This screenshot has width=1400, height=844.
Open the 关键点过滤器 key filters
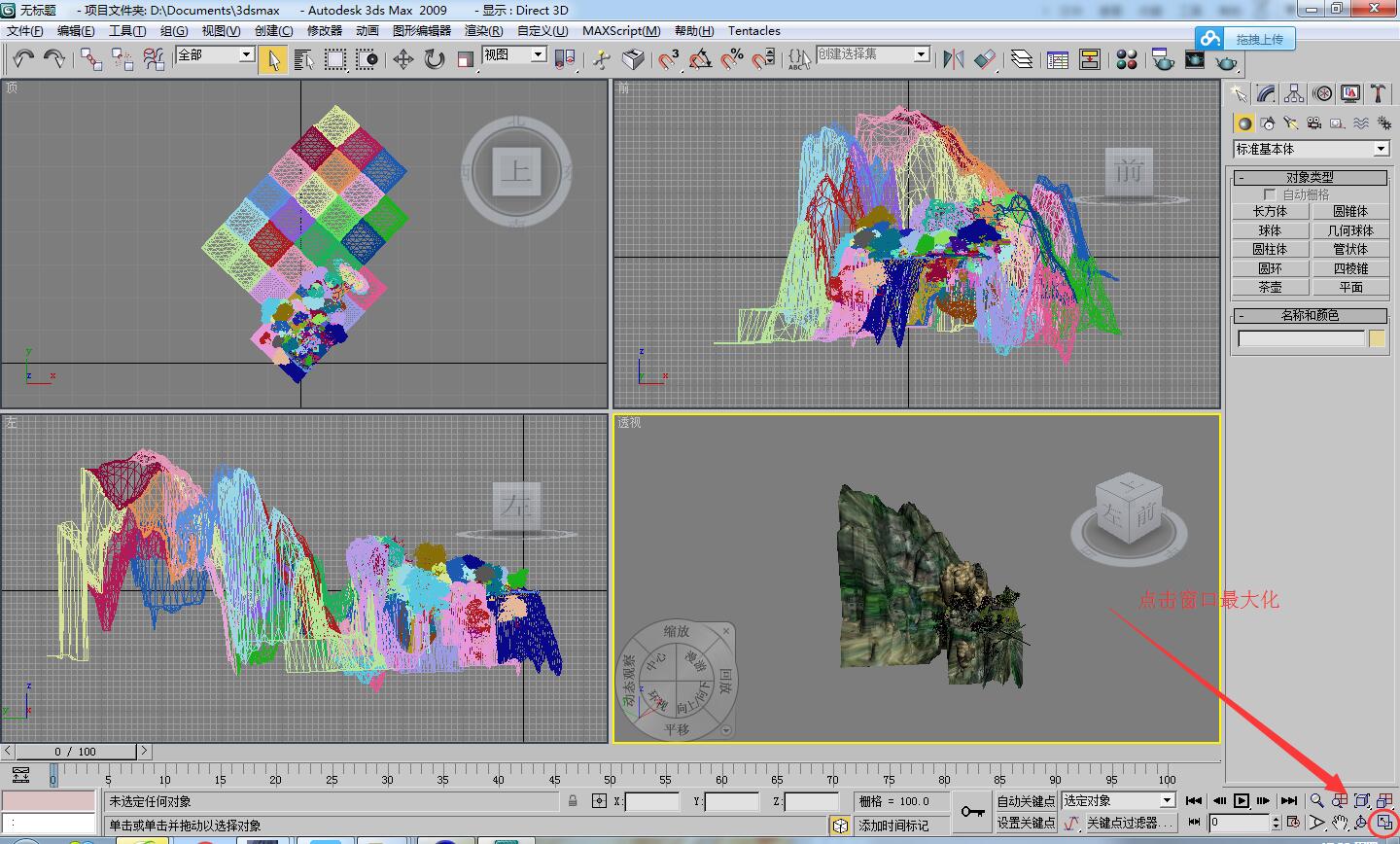pos(1130,823)
